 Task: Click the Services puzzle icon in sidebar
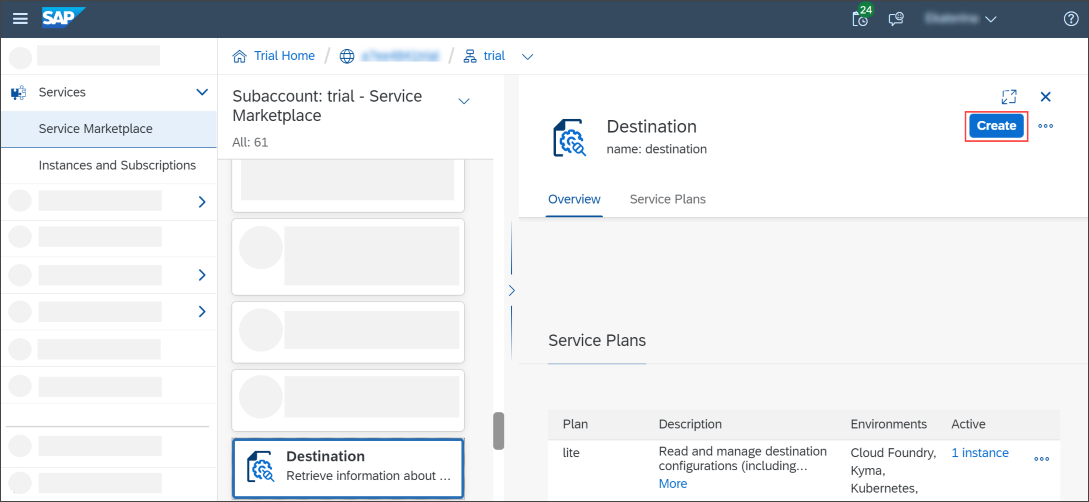[x=19, y=92]
